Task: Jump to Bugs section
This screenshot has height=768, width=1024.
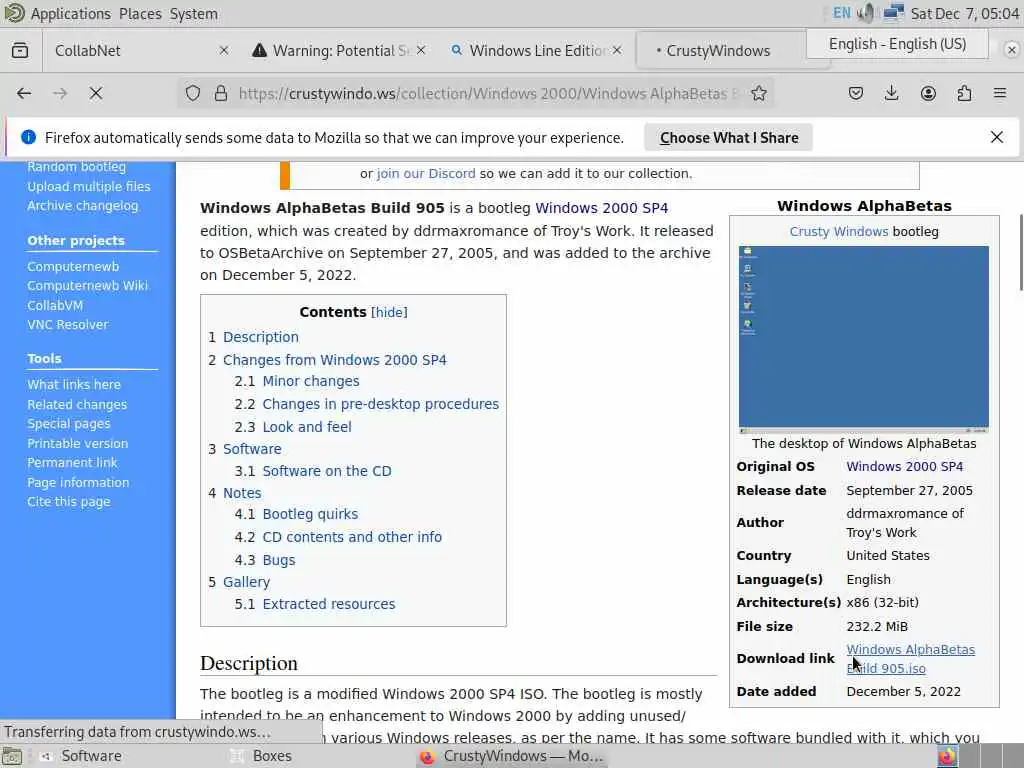Action: coord(279,560)
